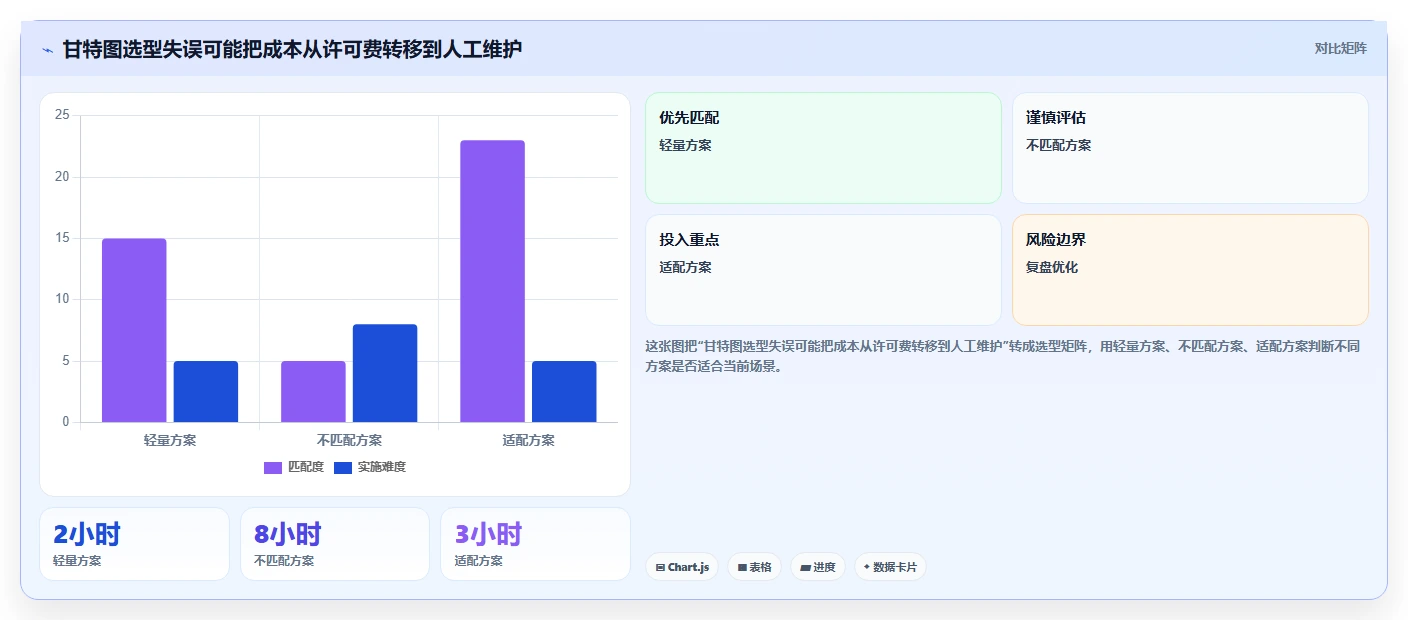This screenshot has width=1408, height=620.
Task: Click the 表格 tag chip
Action: (x=754, y=567)
